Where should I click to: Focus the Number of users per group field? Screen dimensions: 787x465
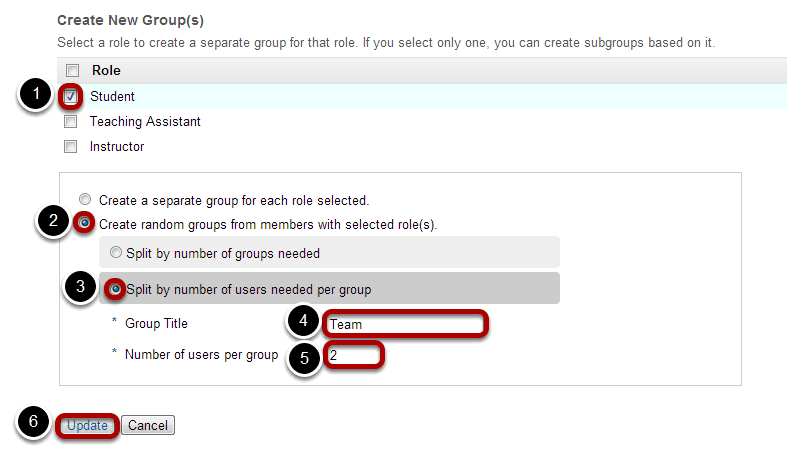click(x=353, y=355)
